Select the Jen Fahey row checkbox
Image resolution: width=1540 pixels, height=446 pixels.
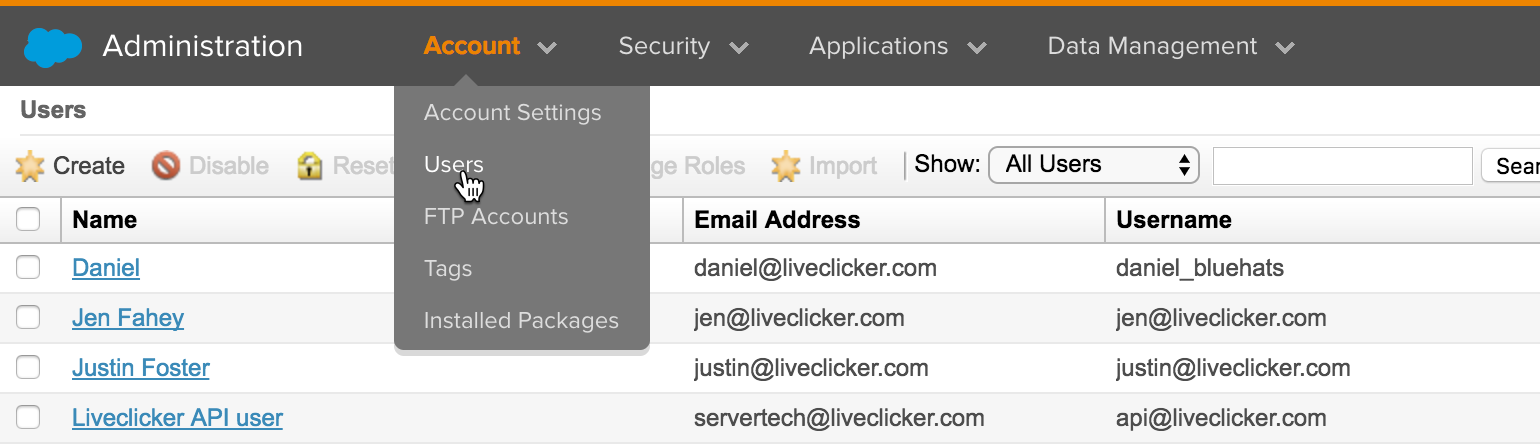pyautogui.click(x=28, y=318)
